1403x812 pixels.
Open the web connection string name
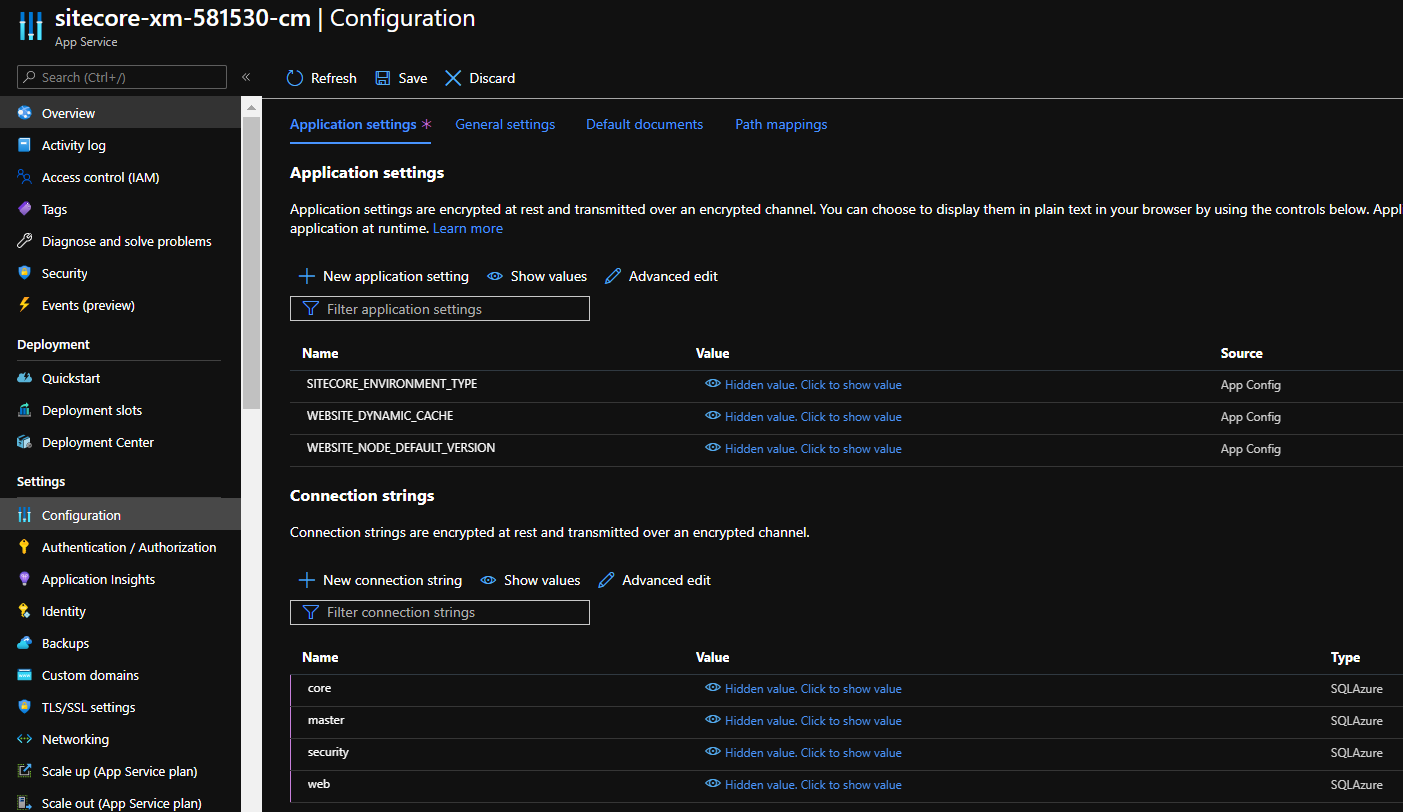point(319,784)
